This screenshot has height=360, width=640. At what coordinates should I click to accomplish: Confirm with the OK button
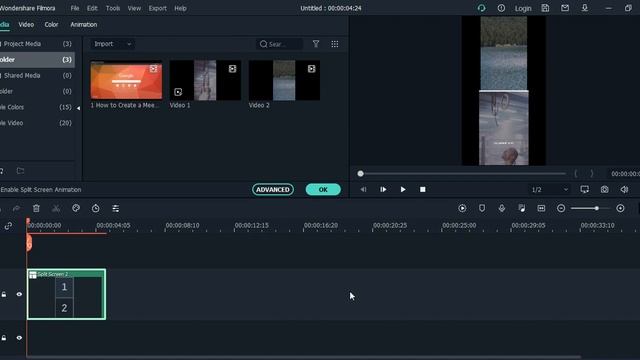coord(323,189)
